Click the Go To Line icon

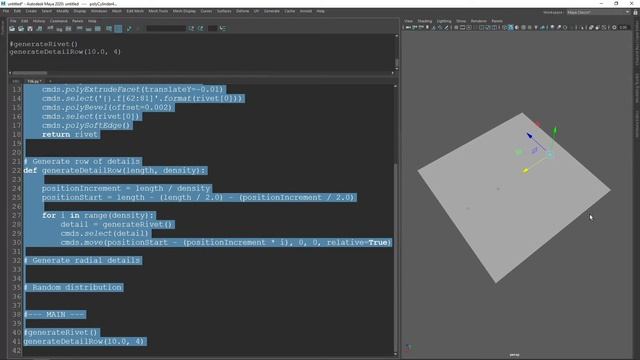[223, 29]
